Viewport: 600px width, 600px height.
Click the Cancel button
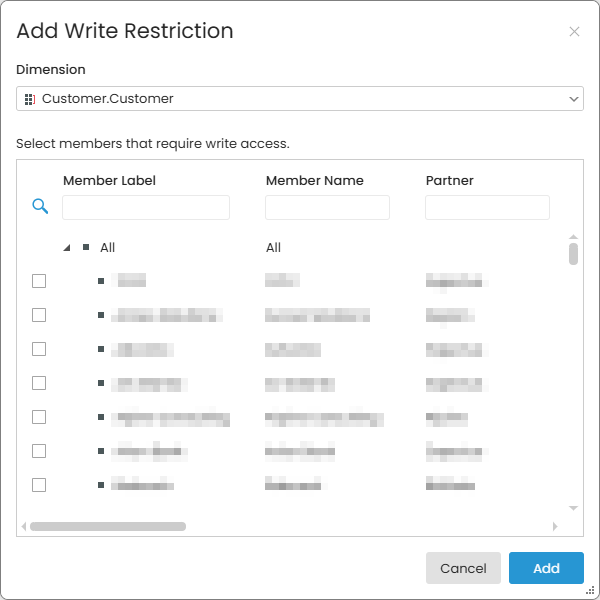[x=463, y=568]
